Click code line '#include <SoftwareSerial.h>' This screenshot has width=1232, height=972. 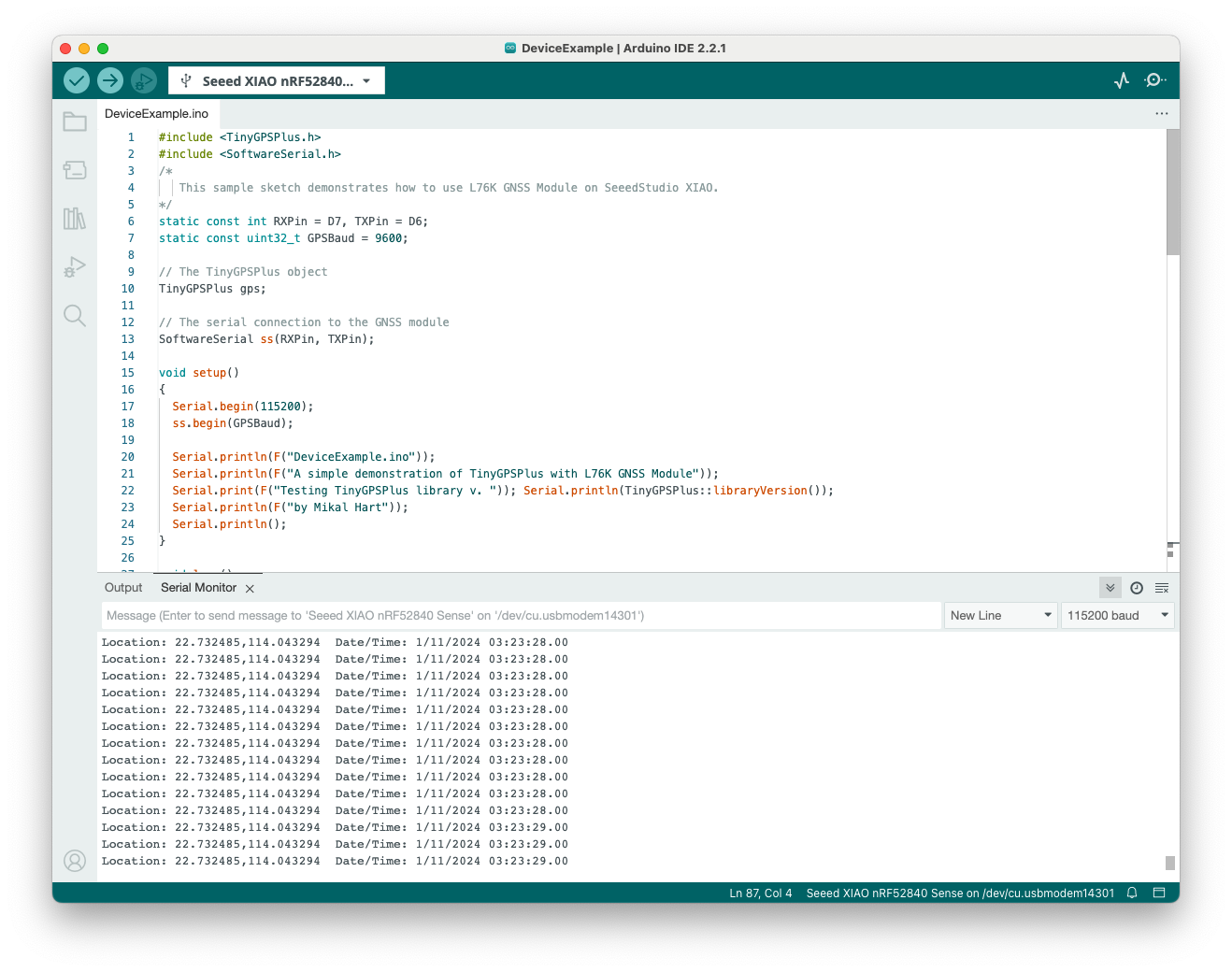tap(250, 154)
